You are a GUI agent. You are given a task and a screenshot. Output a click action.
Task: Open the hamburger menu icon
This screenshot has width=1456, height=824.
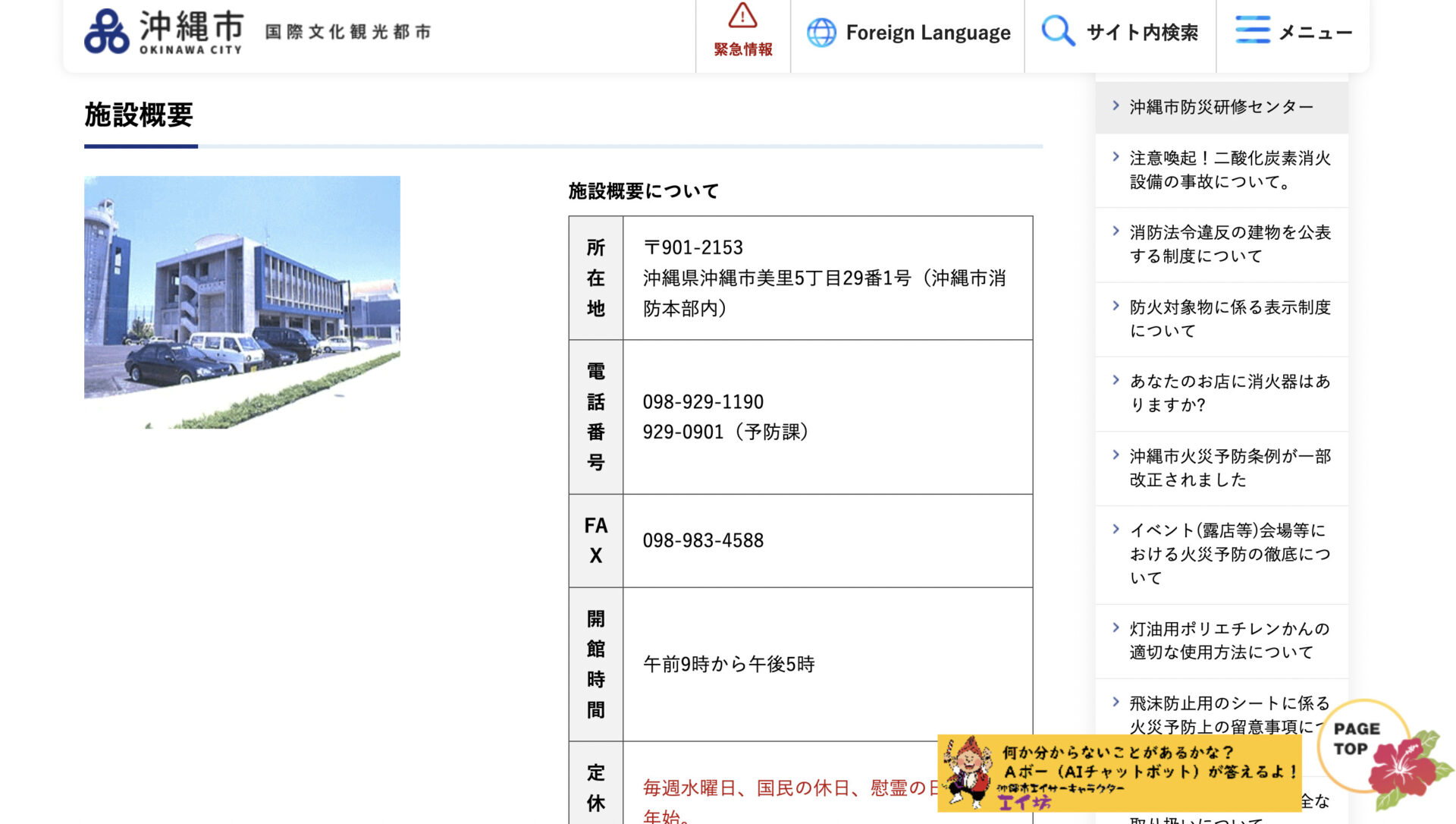1252,31
